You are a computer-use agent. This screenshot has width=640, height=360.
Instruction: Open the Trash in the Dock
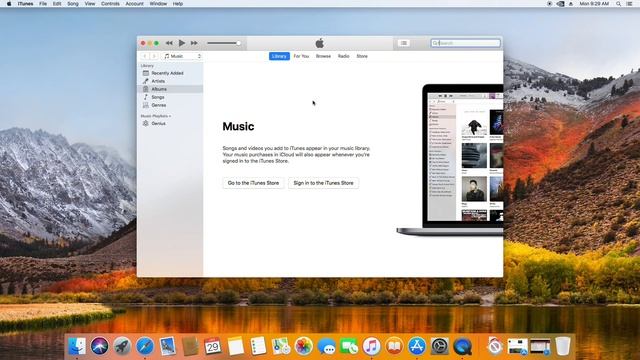coord(563,347)
